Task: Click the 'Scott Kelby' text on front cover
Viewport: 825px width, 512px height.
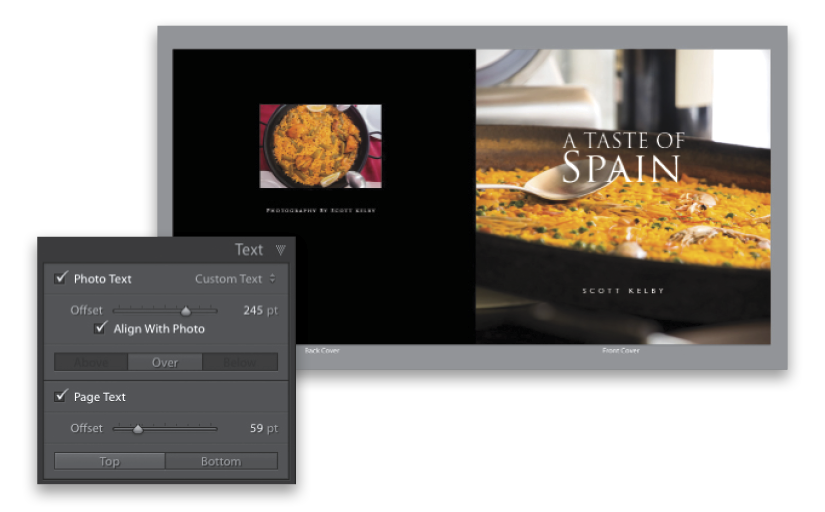Action: point(623,291)
